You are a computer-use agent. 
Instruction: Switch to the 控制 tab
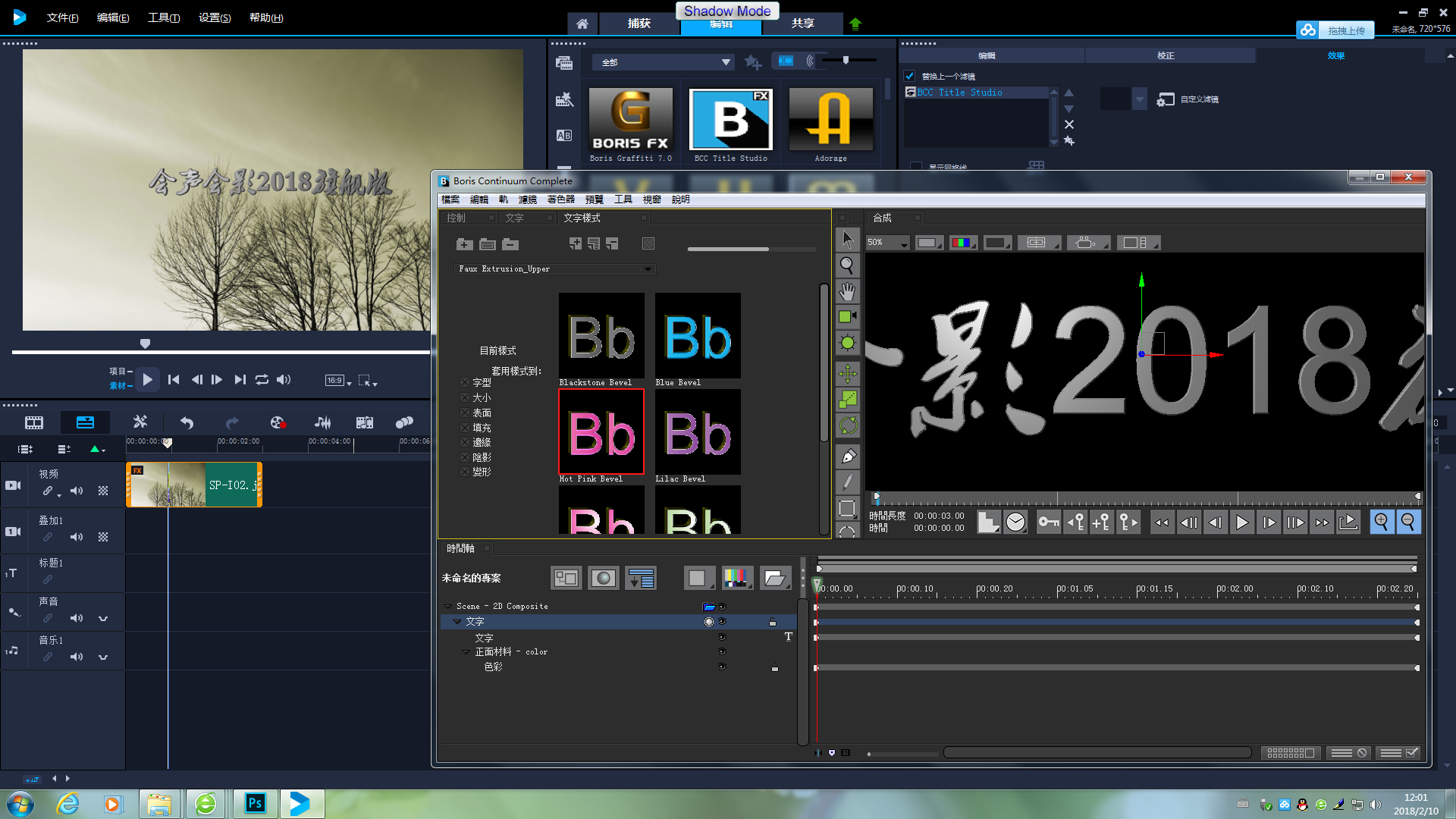(456, 218)
